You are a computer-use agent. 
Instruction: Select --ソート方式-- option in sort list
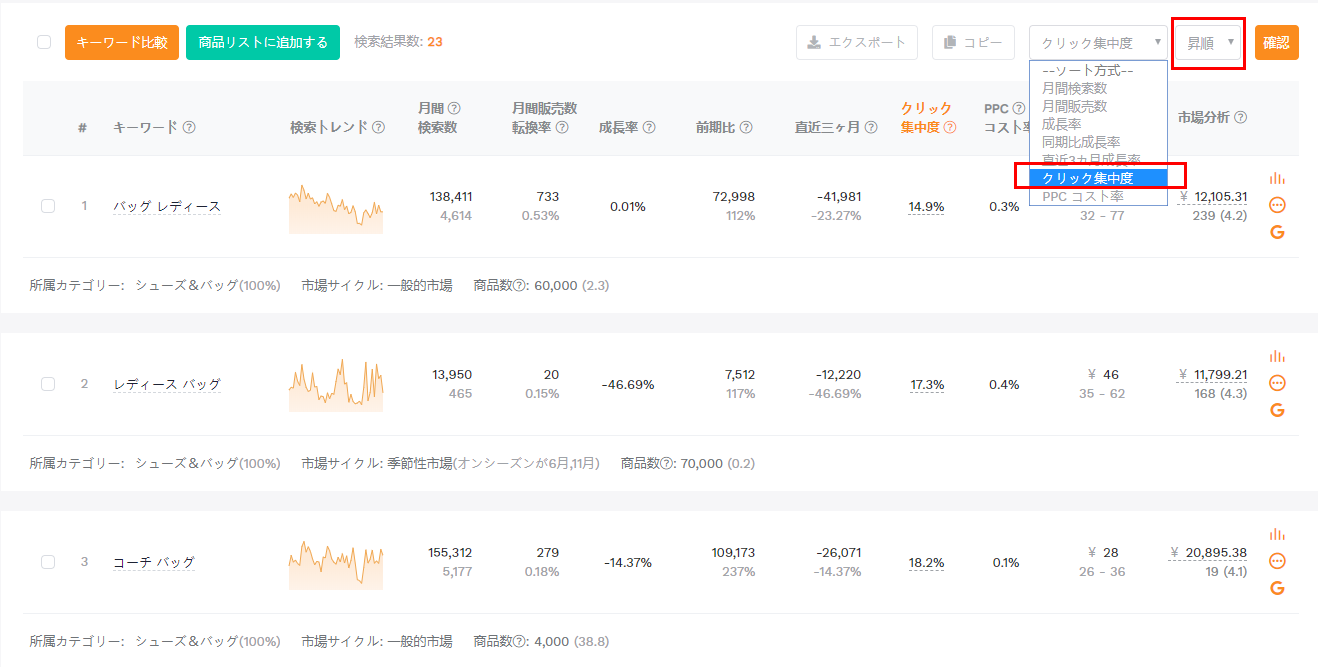click(1098, 70)
